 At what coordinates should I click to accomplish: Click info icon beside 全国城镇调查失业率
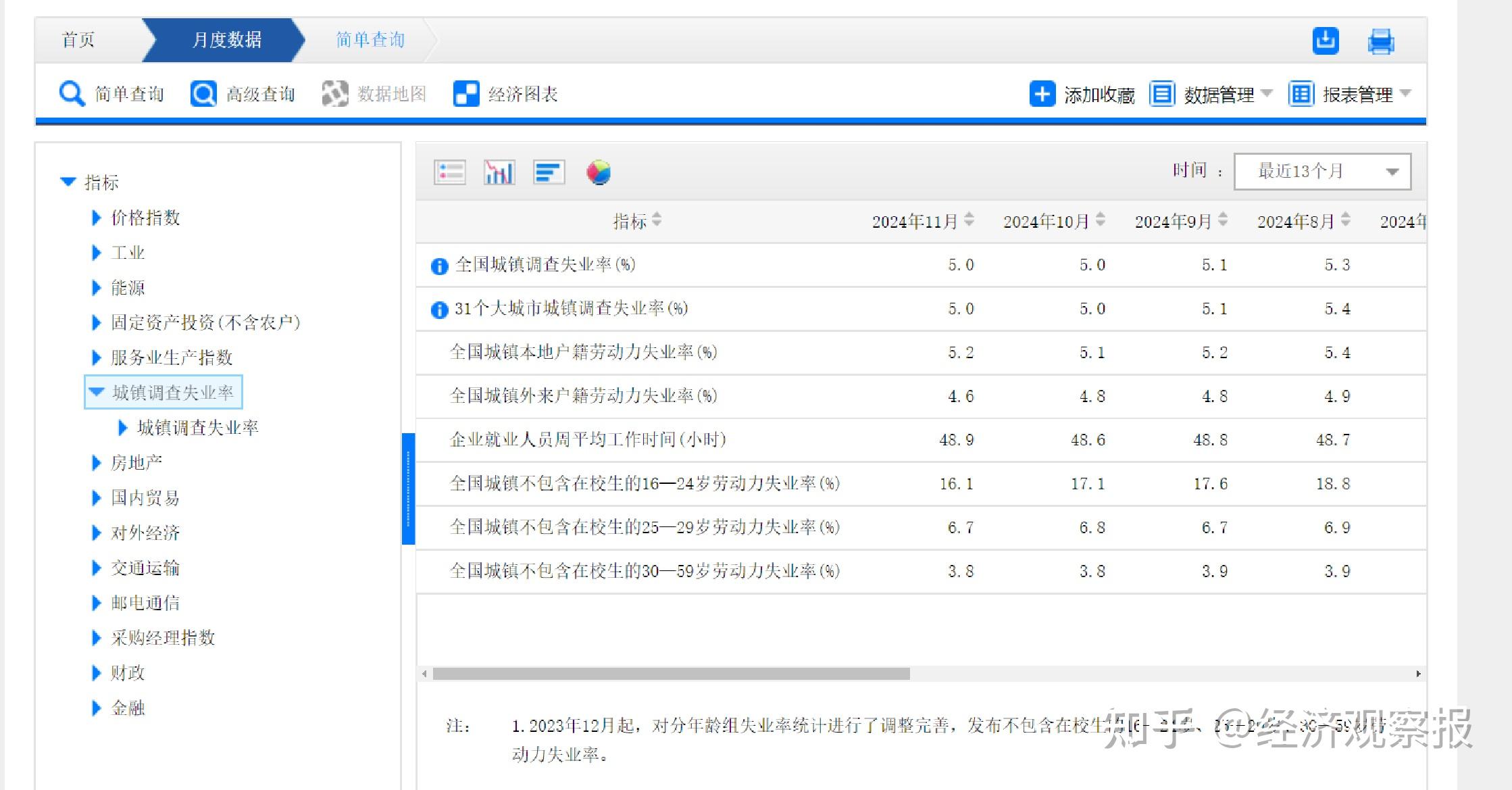[x=439, y=266]
